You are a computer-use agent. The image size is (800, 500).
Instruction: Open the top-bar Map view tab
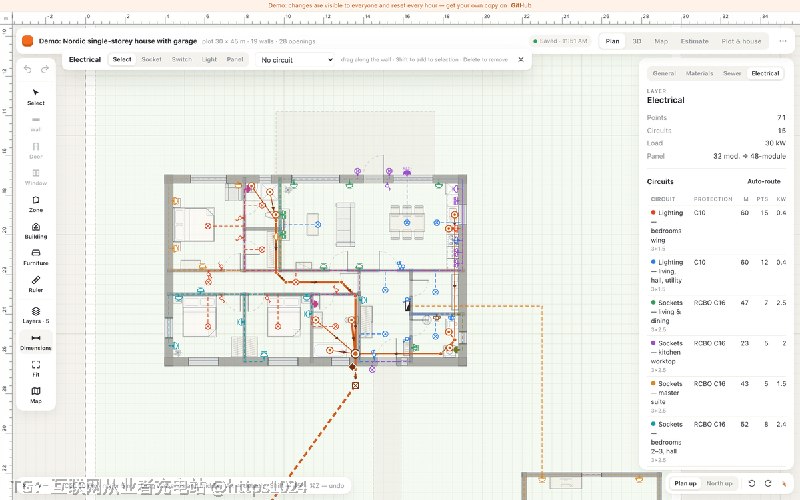click(x=661, y=41)
